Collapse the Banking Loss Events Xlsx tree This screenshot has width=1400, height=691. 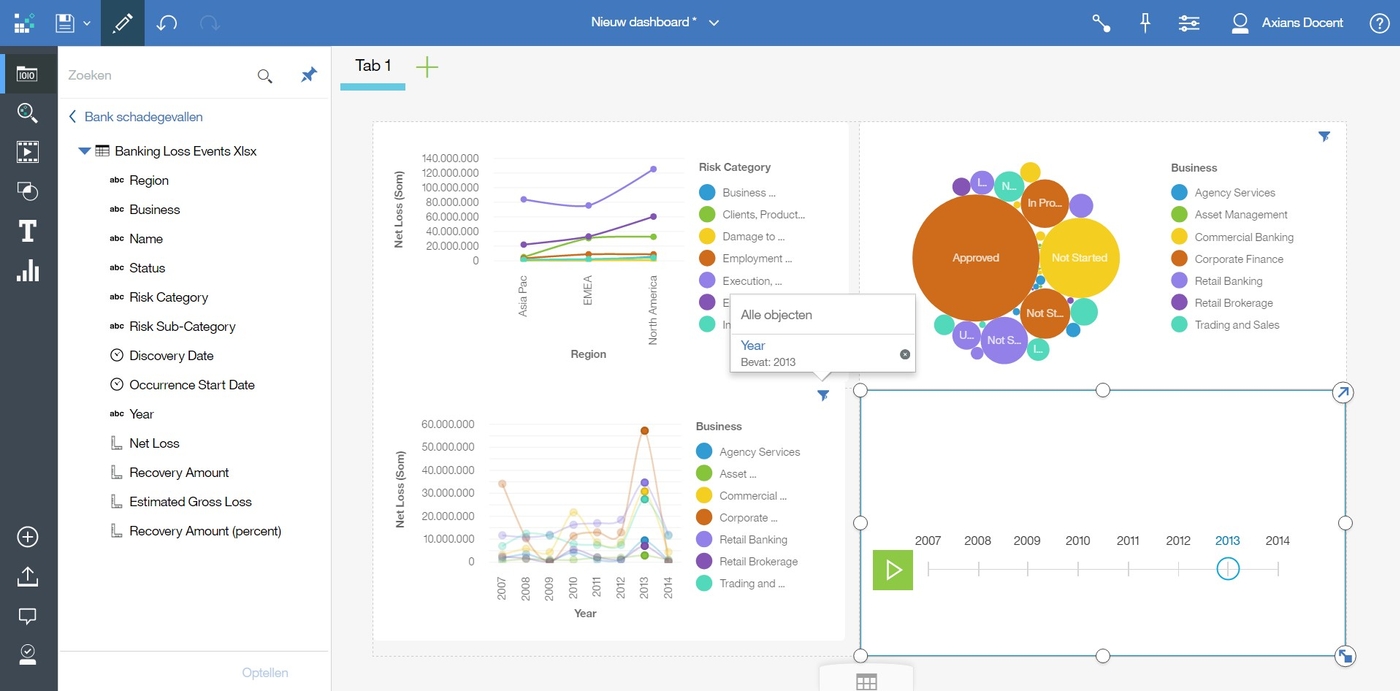(x=84, y=151)
